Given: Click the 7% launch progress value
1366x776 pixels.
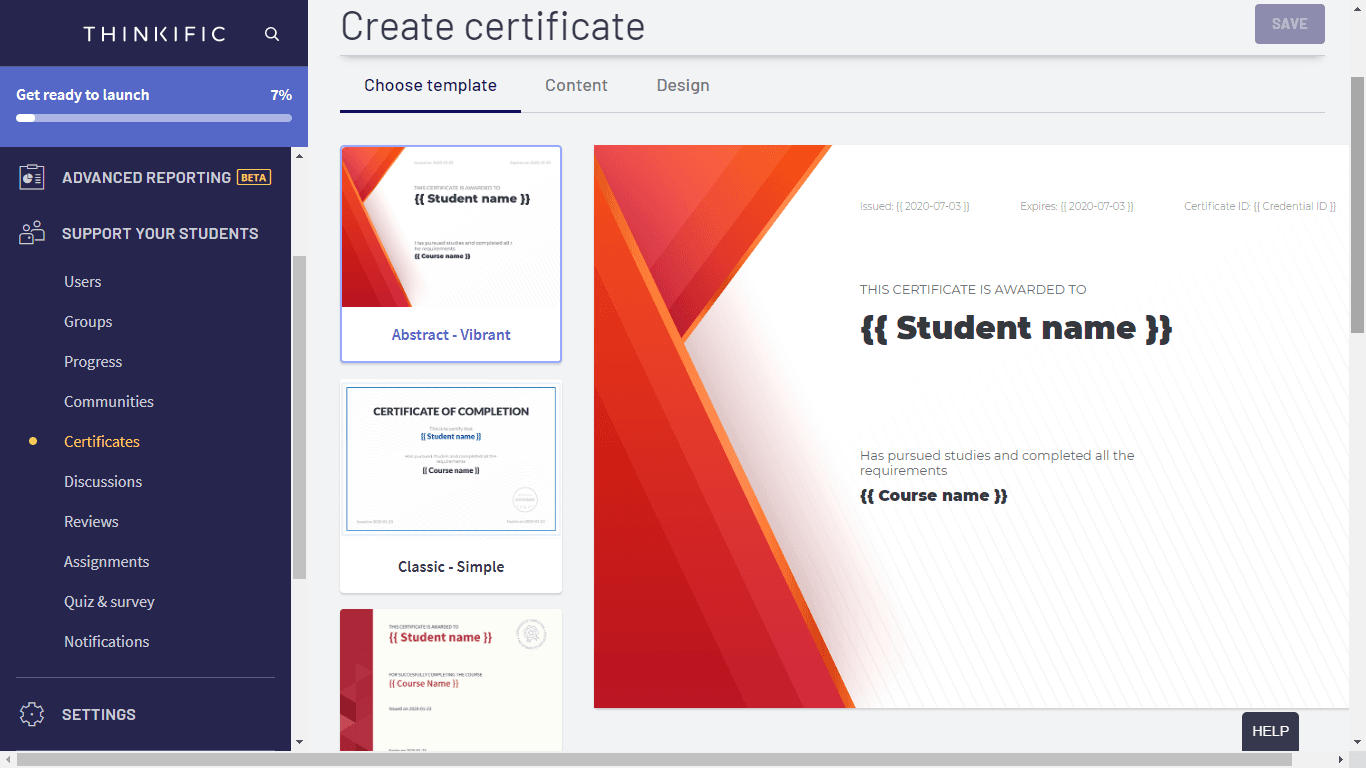Looking at the screenshot, I should click(281, 95).
